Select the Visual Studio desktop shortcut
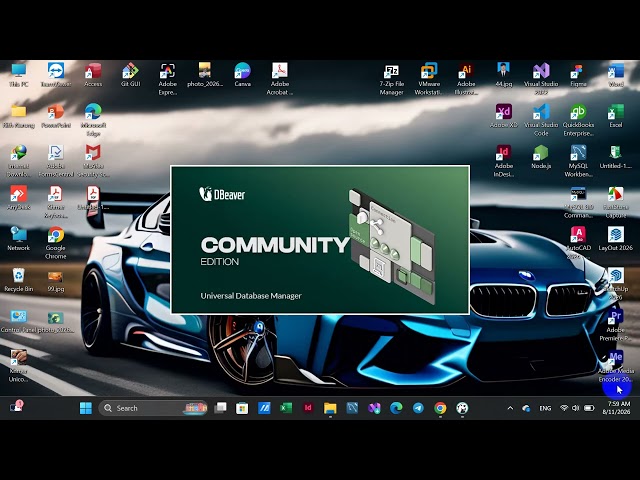This screenshot has height=480, width=640. point(541,79)
